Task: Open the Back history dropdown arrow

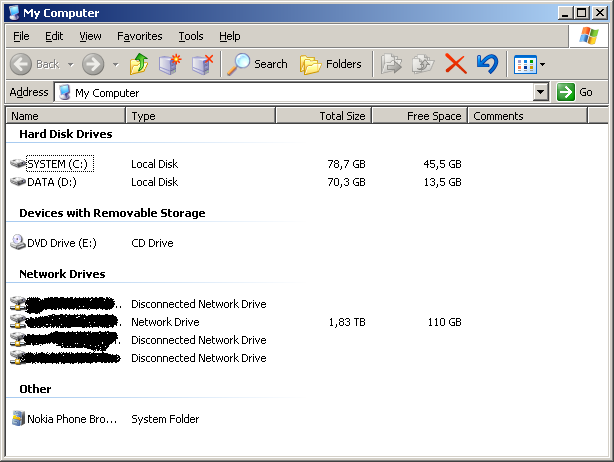Action: pos(70,64)
